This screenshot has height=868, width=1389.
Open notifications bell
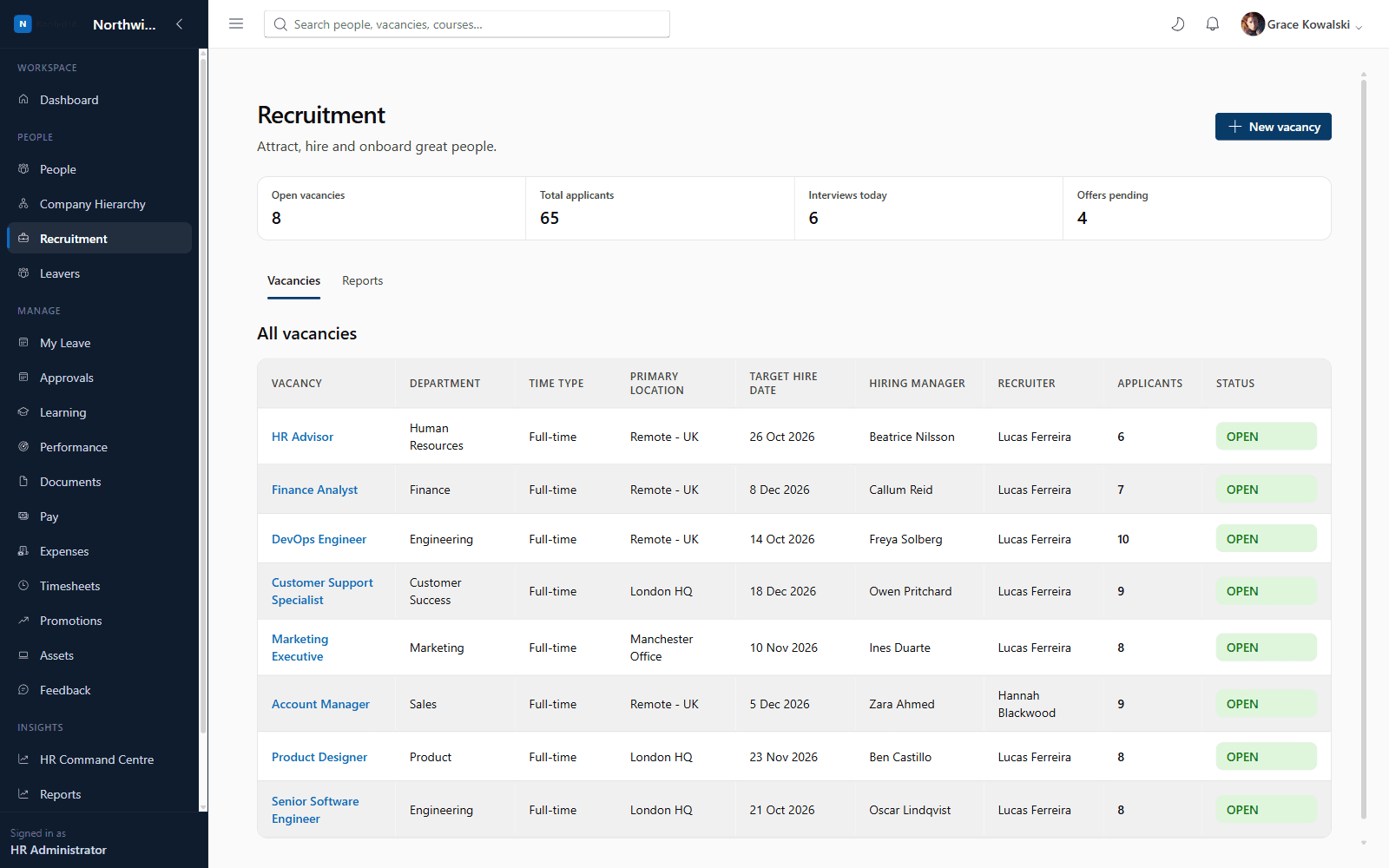(1213, 24)
